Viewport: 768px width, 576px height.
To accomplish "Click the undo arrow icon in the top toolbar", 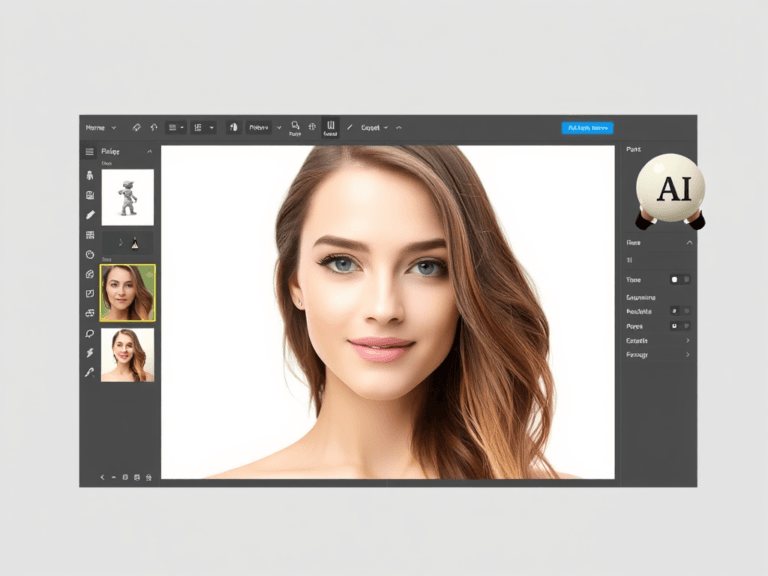I will pos(154,127).
